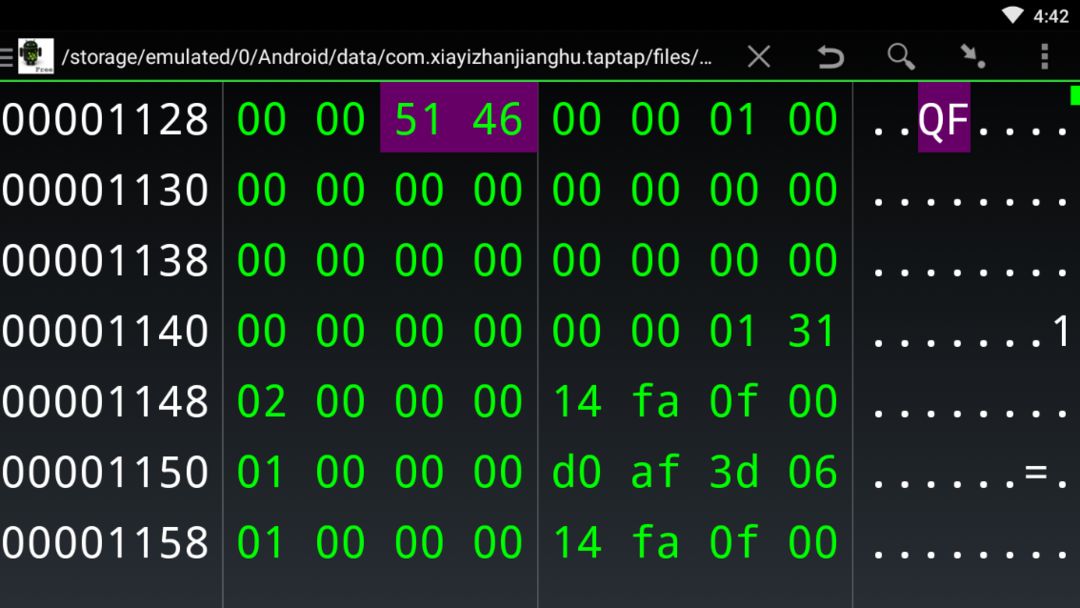The image size is (1080, 608).
Task: Select byte 3d in row 00001150
Action: coord(734,472)
